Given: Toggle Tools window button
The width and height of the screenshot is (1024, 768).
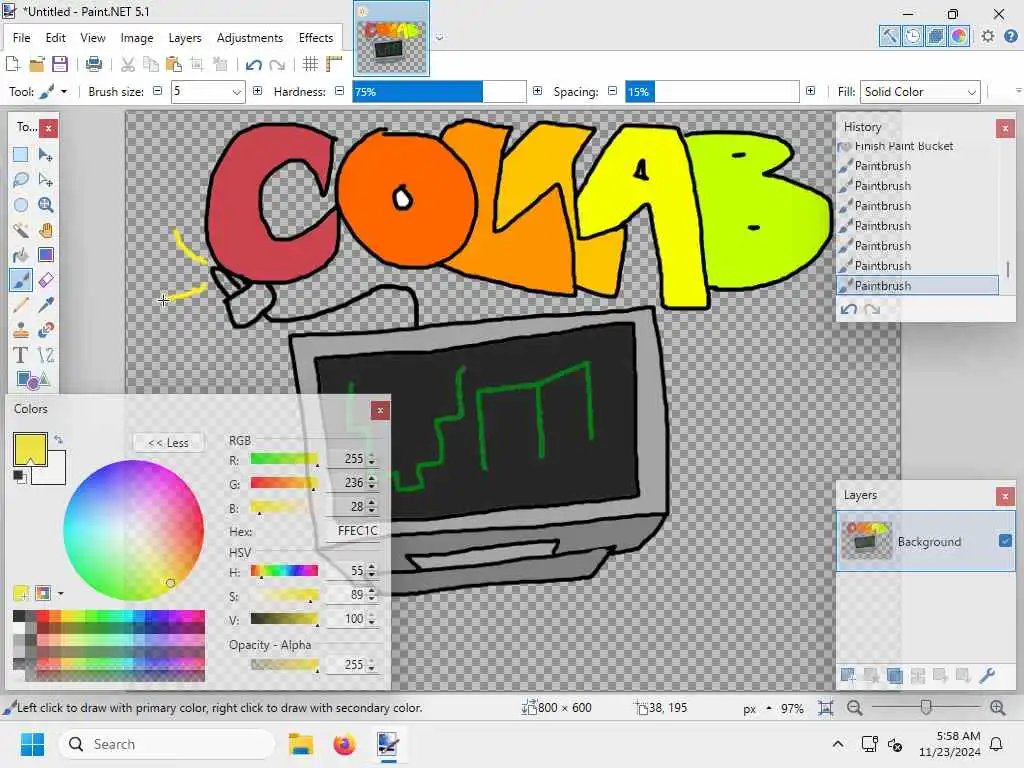Looking at the screenshot, I should point(889,36).
